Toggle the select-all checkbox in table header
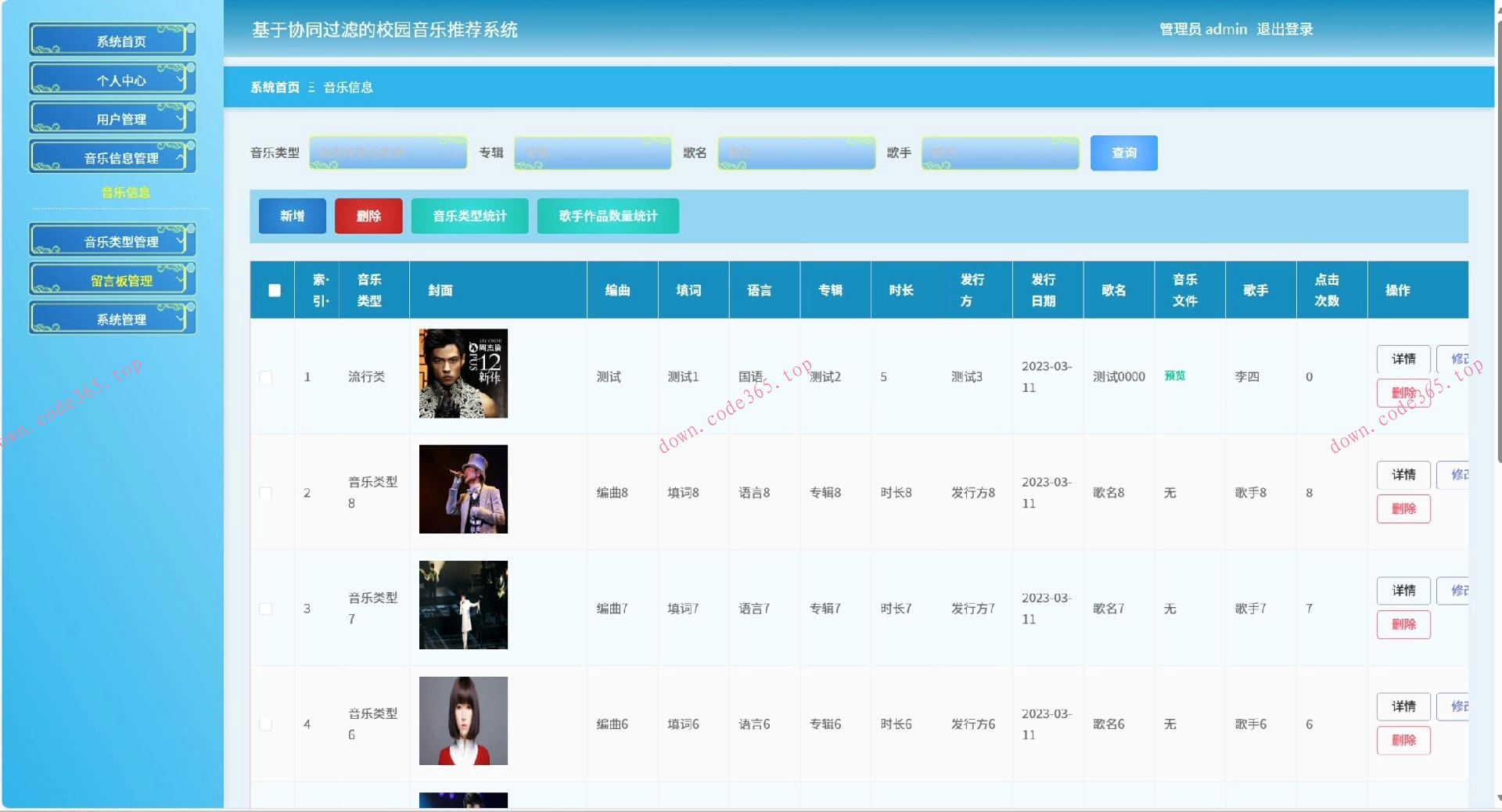 (x=275, y=290)
